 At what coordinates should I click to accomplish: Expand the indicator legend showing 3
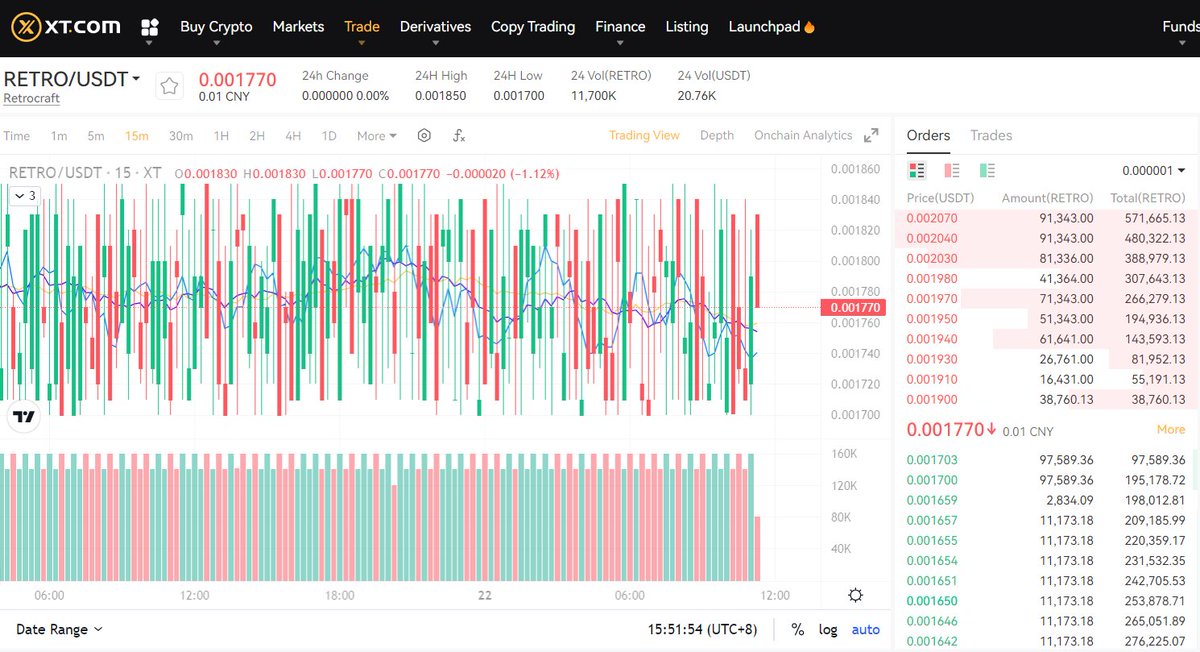24,196
